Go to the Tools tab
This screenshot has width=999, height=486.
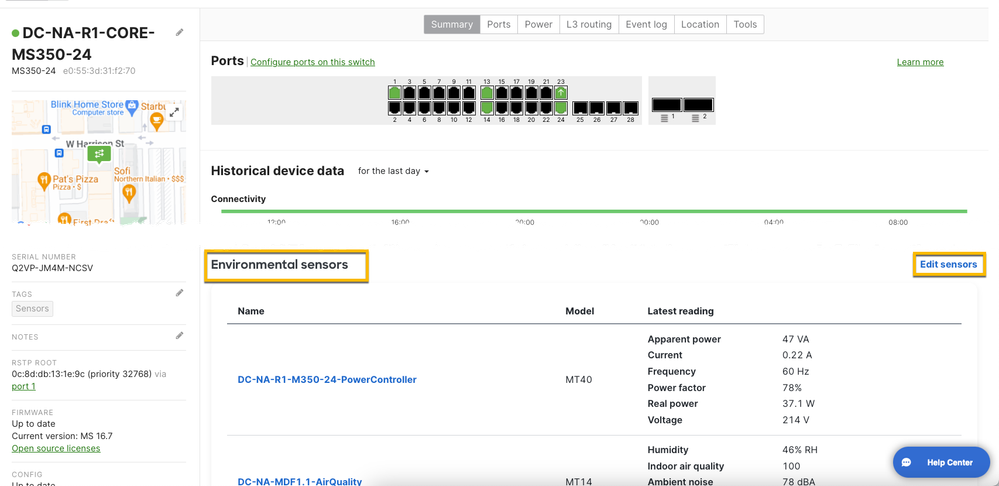coord(745,24)
